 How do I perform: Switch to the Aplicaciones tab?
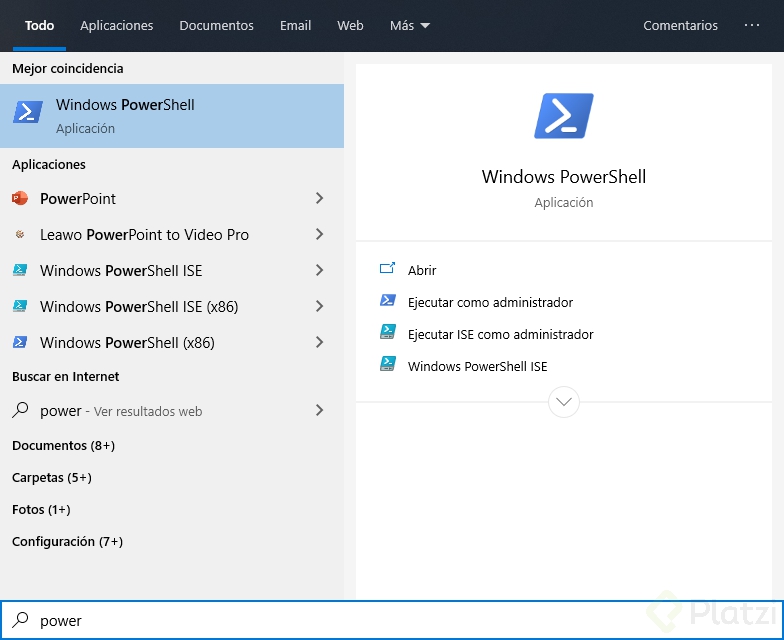coord(116,26)
